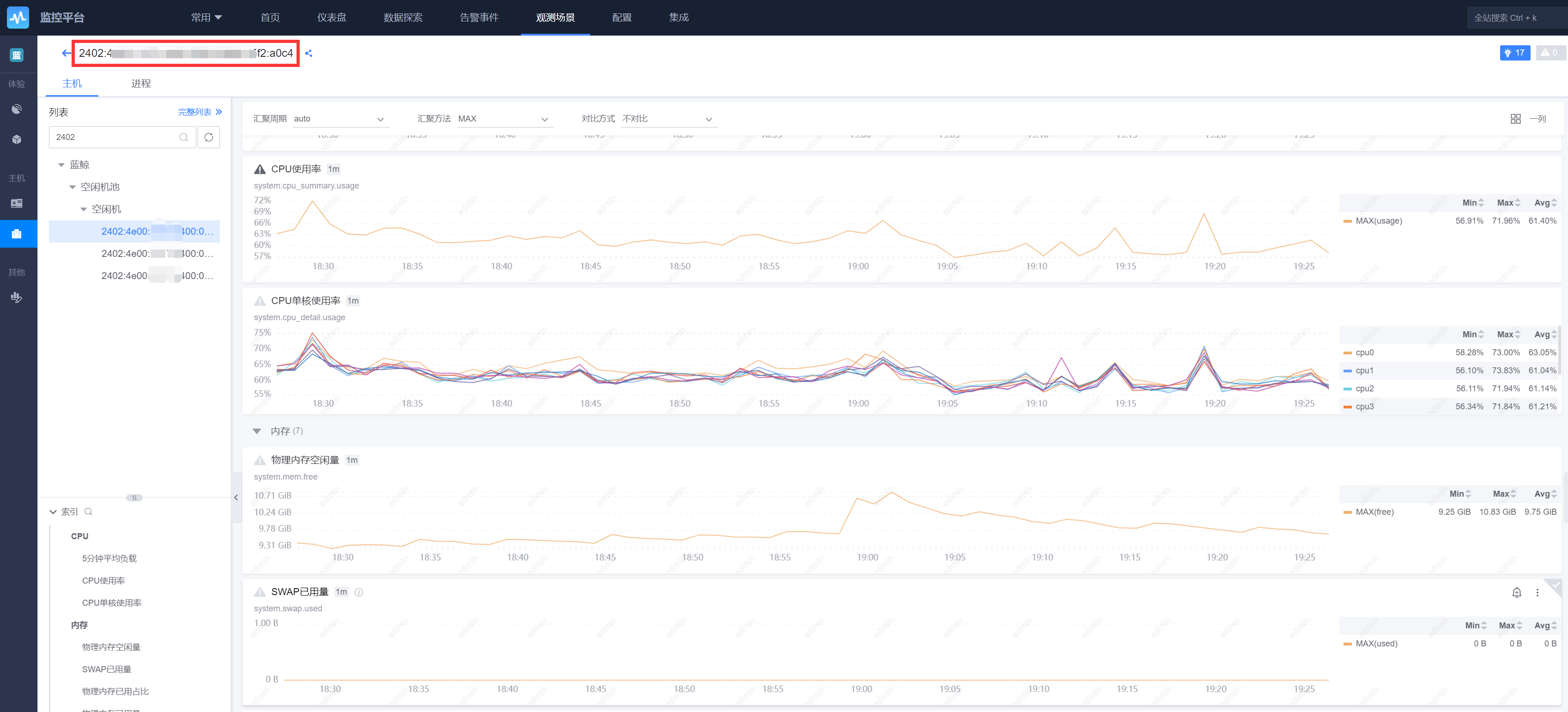Collapse the 内存 (7) section
Screen dimensions: 1568x712
(257, 431)
